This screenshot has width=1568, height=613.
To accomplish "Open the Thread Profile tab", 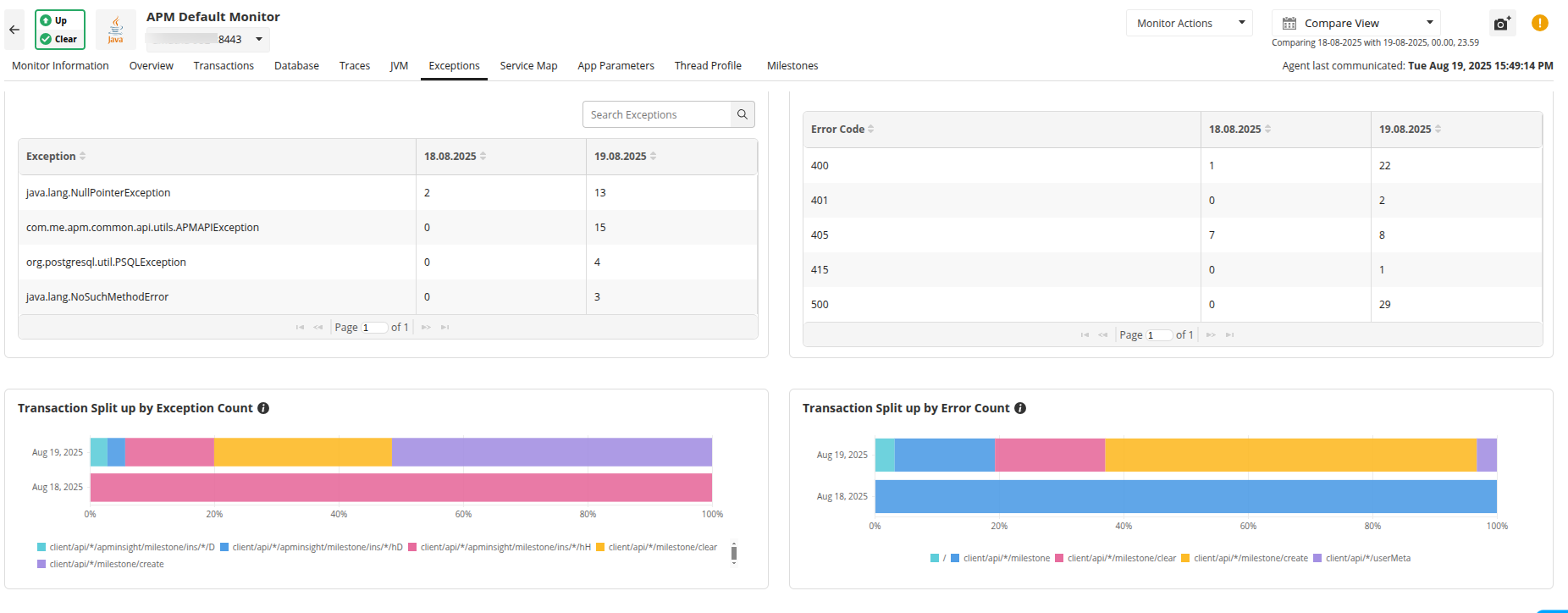I will [x=708, y=66].
